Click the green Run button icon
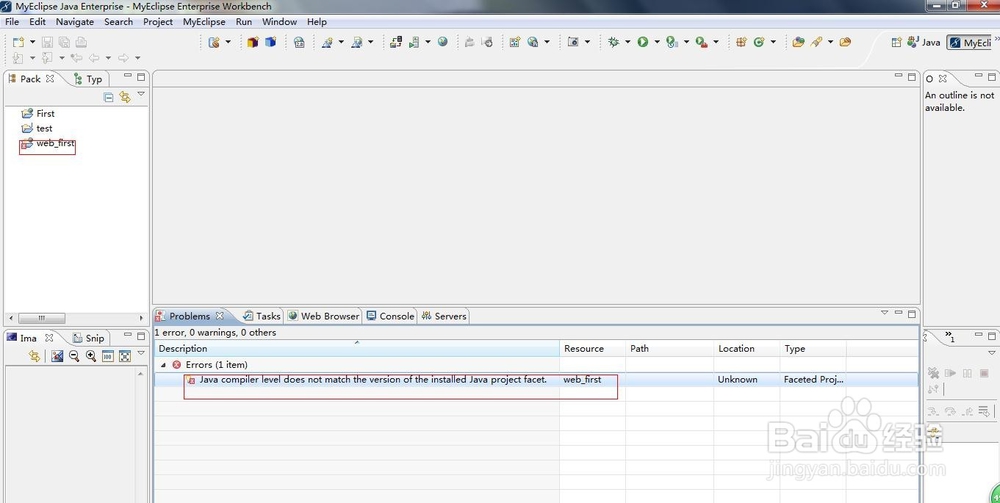 643,42
